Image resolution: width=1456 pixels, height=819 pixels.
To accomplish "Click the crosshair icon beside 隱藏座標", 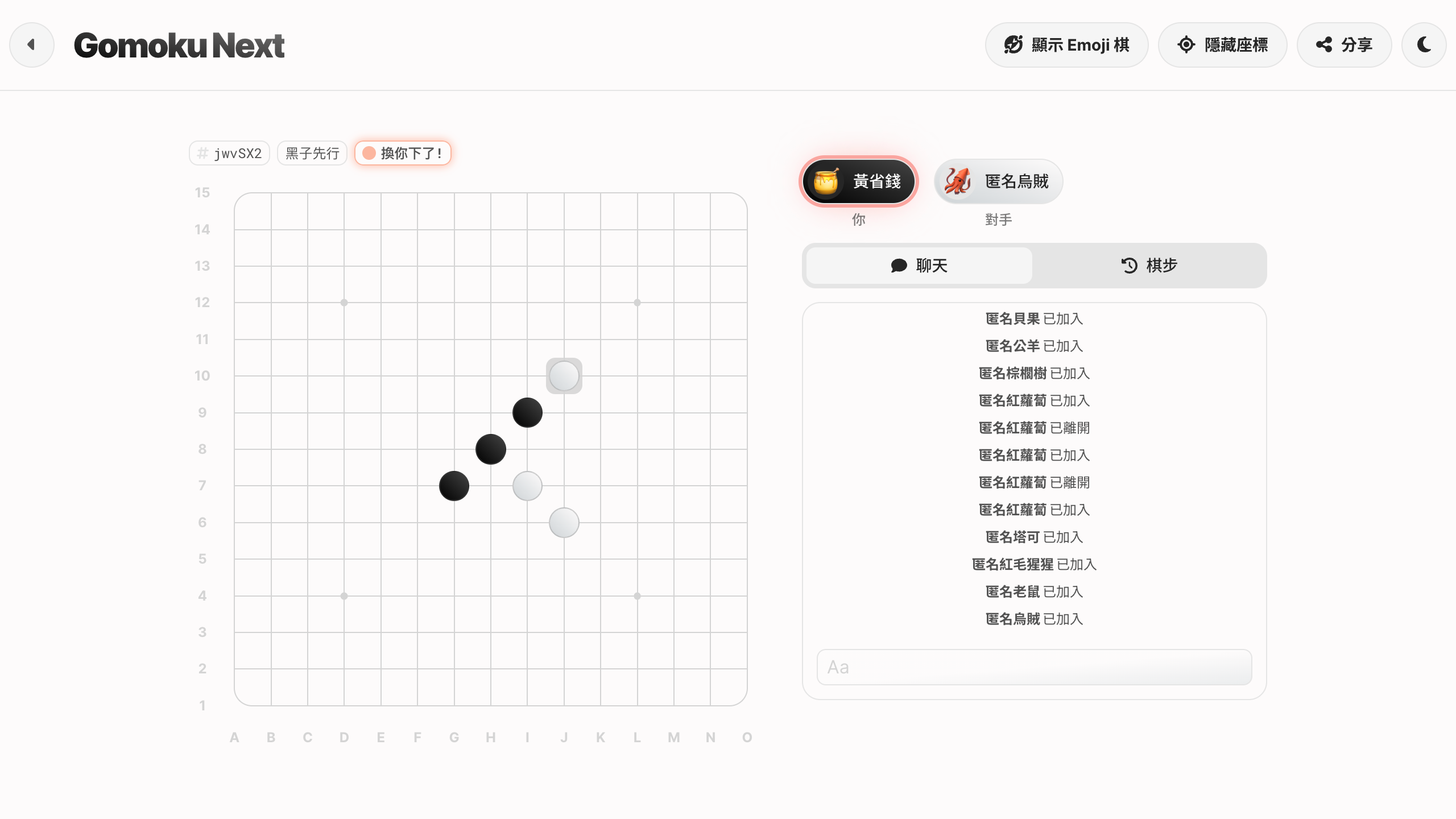I will (1186, 45).
